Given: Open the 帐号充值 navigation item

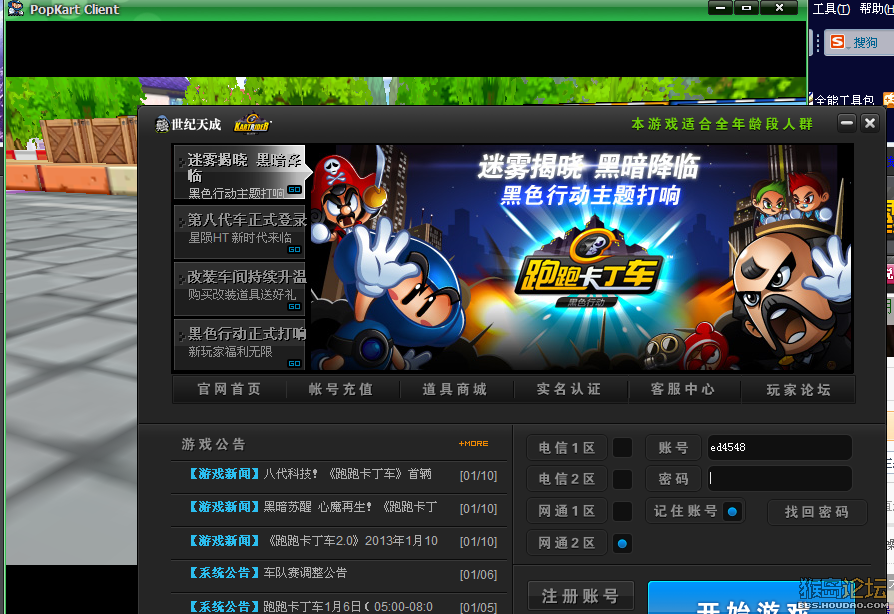Looking at the screenshot, I should pyautogui.click(x=342, y=389).
